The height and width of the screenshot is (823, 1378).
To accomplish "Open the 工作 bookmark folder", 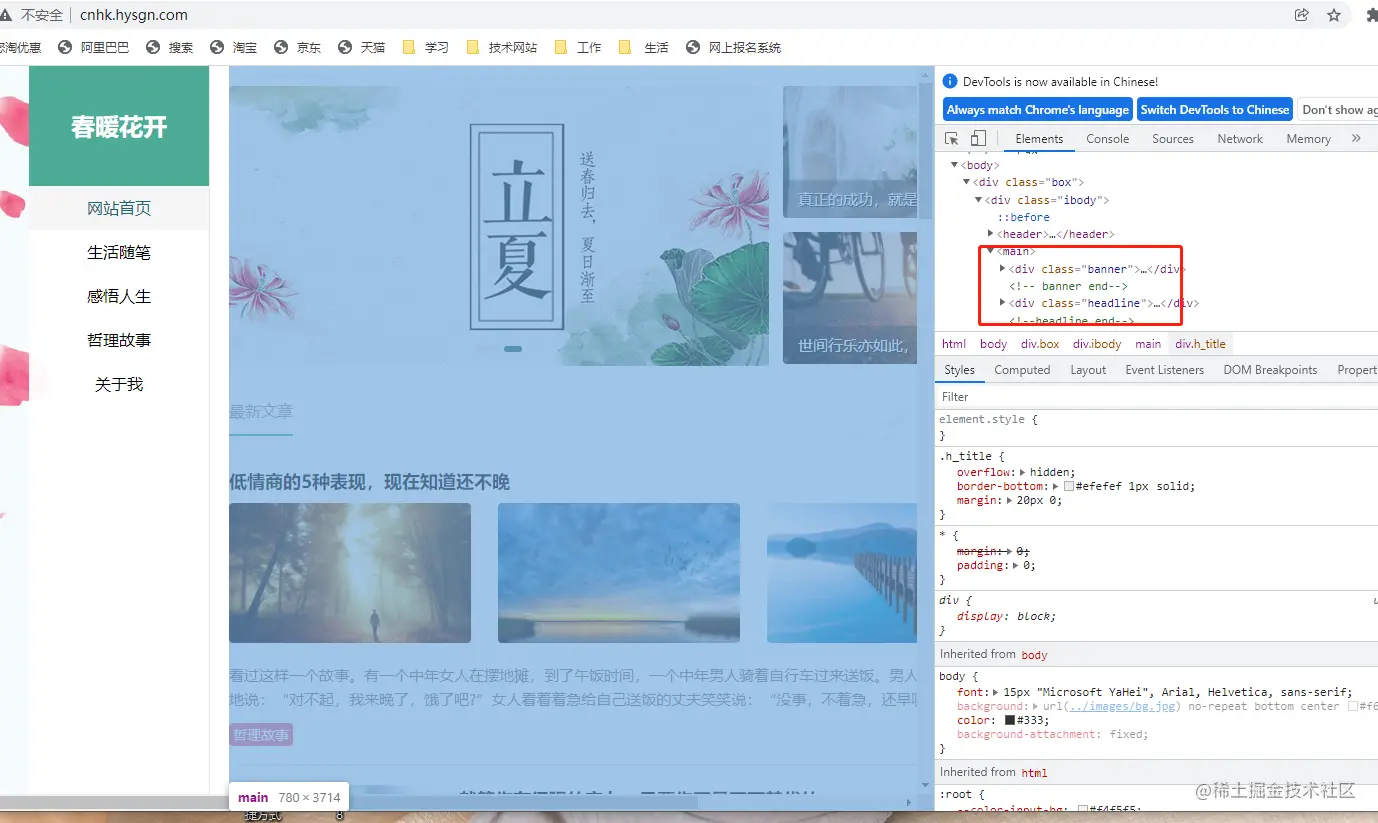I will point(578,47).
